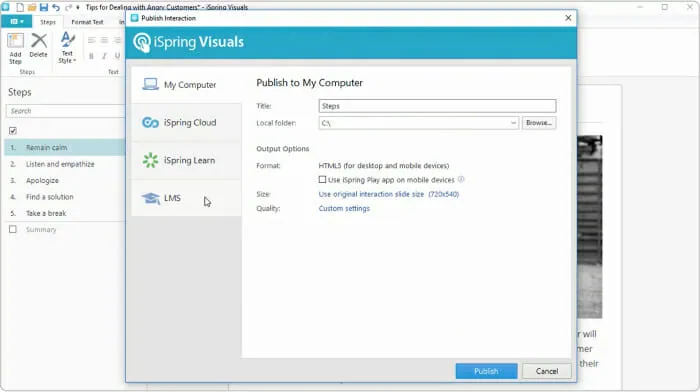Image resolution: width=700 pixels, height=392 pixels.
Task: Click the info icon beside iSpring Play option
Action: point(461,179)
